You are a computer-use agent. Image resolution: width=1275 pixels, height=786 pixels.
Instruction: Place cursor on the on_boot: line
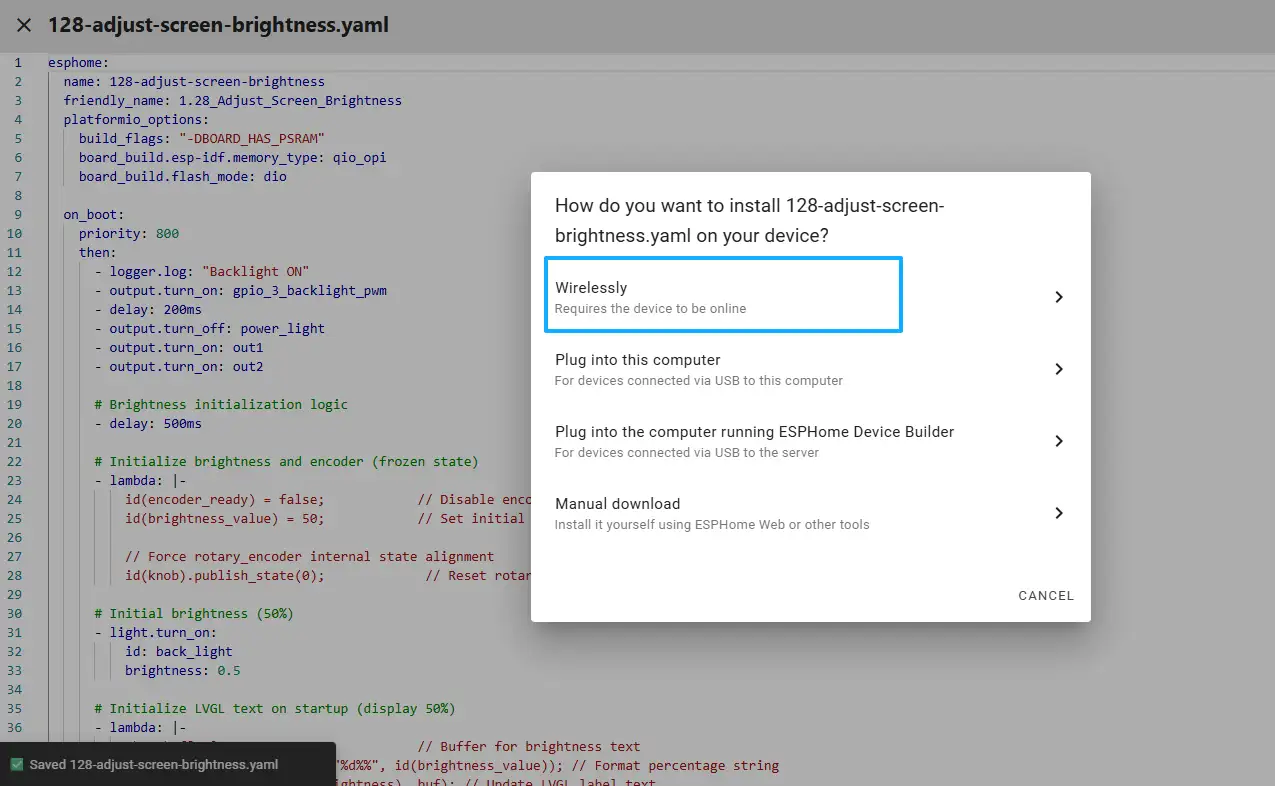pos(94,215)
